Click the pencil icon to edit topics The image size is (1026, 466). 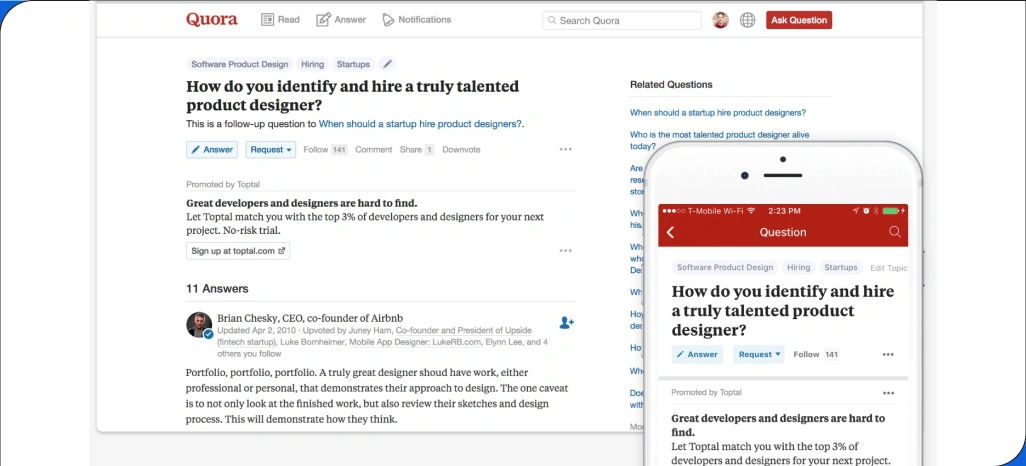tap(388, 64)
